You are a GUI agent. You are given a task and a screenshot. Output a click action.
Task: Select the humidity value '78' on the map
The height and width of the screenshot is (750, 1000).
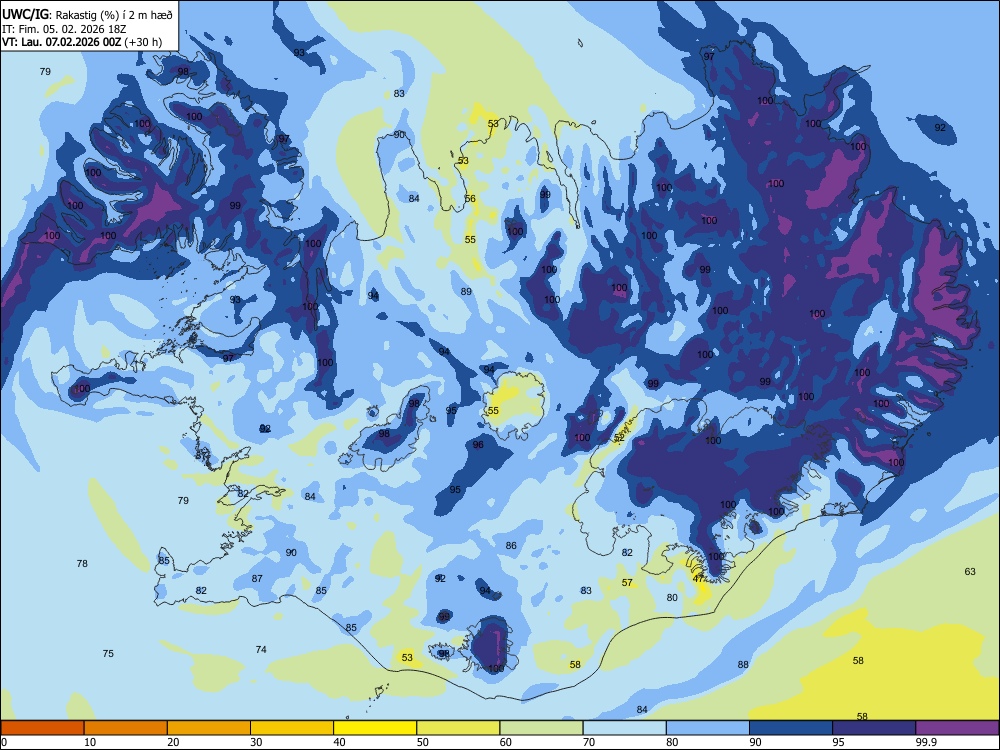(82, 563)
